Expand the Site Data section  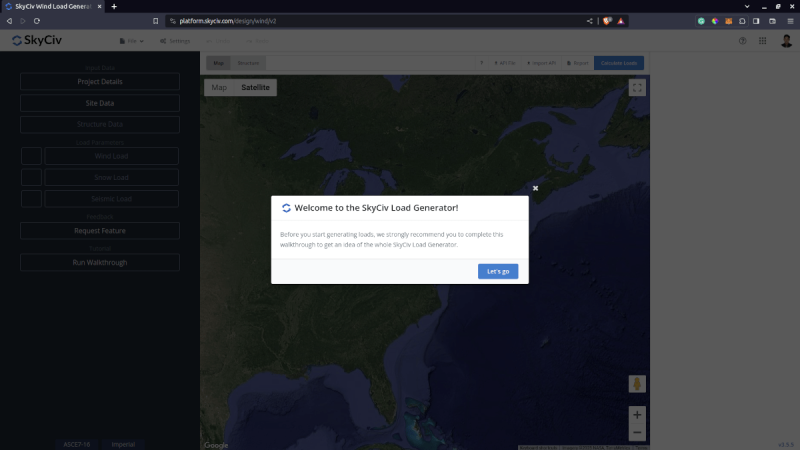[x=99, y=103]
